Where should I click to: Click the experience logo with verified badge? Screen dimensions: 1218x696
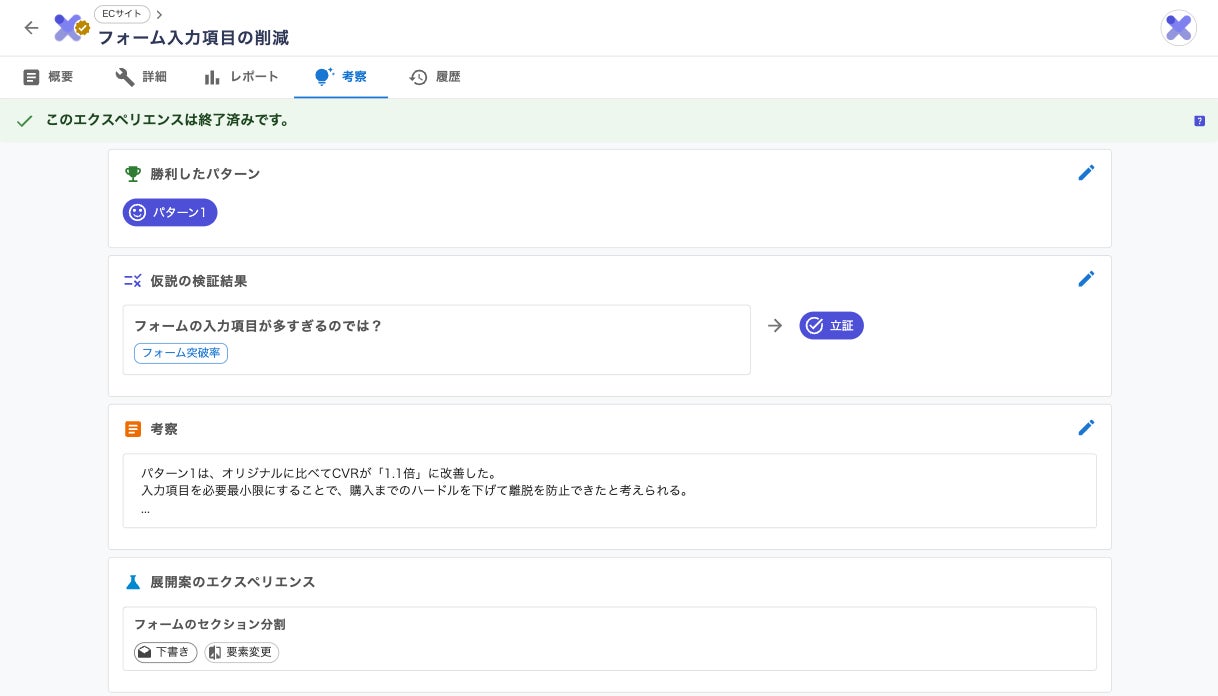coord(71,28)
